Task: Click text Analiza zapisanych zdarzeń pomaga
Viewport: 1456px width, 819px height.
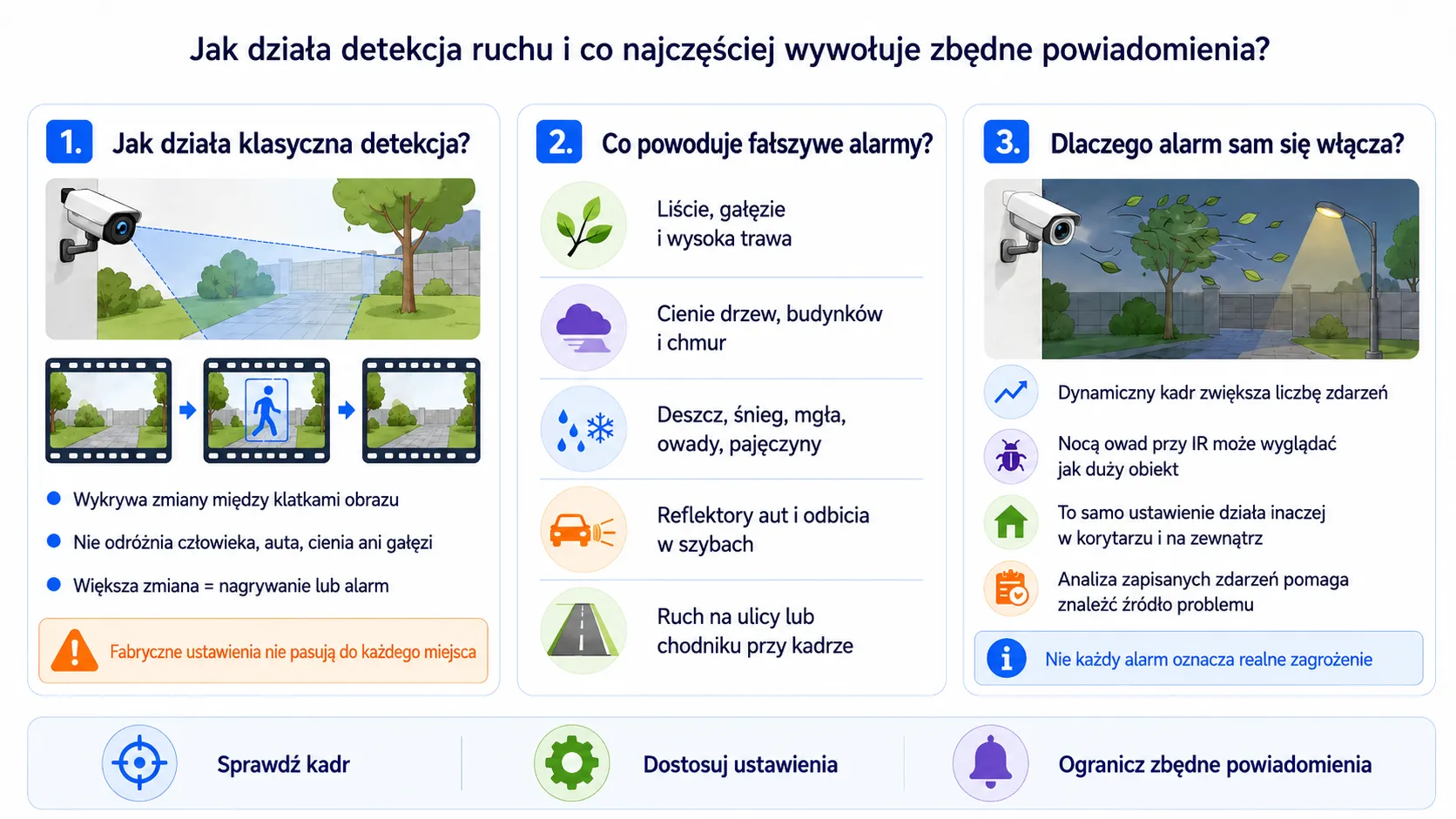Action: [x=1203, y=591]
